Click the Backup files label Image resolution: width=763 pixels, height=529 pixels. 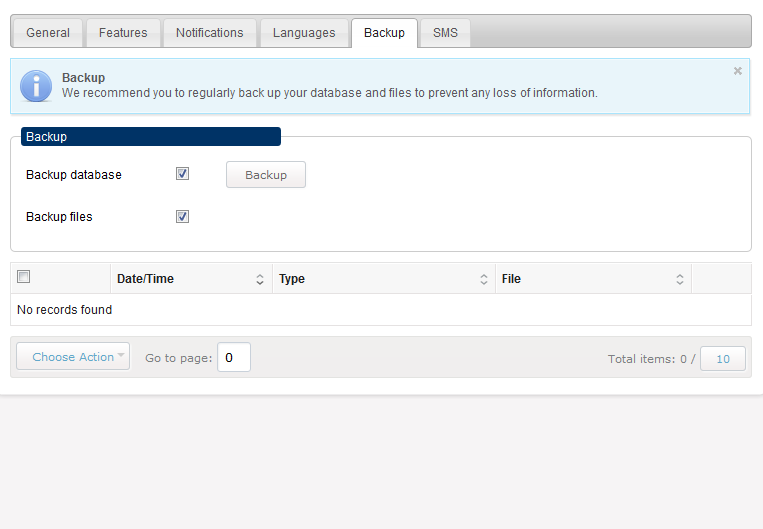59,217
